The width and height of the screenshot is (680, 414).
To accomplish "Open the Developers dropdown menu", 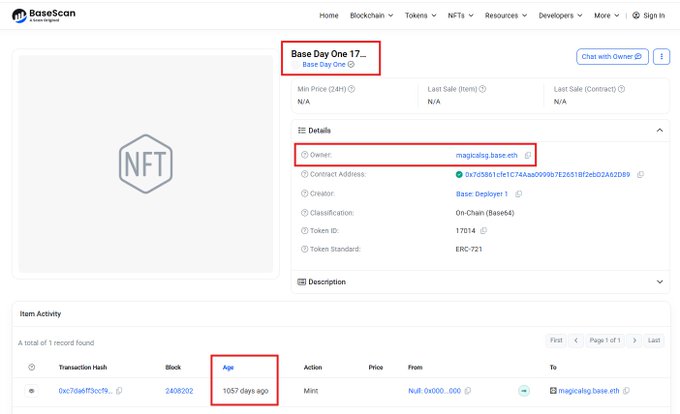I will click(560, 15).
